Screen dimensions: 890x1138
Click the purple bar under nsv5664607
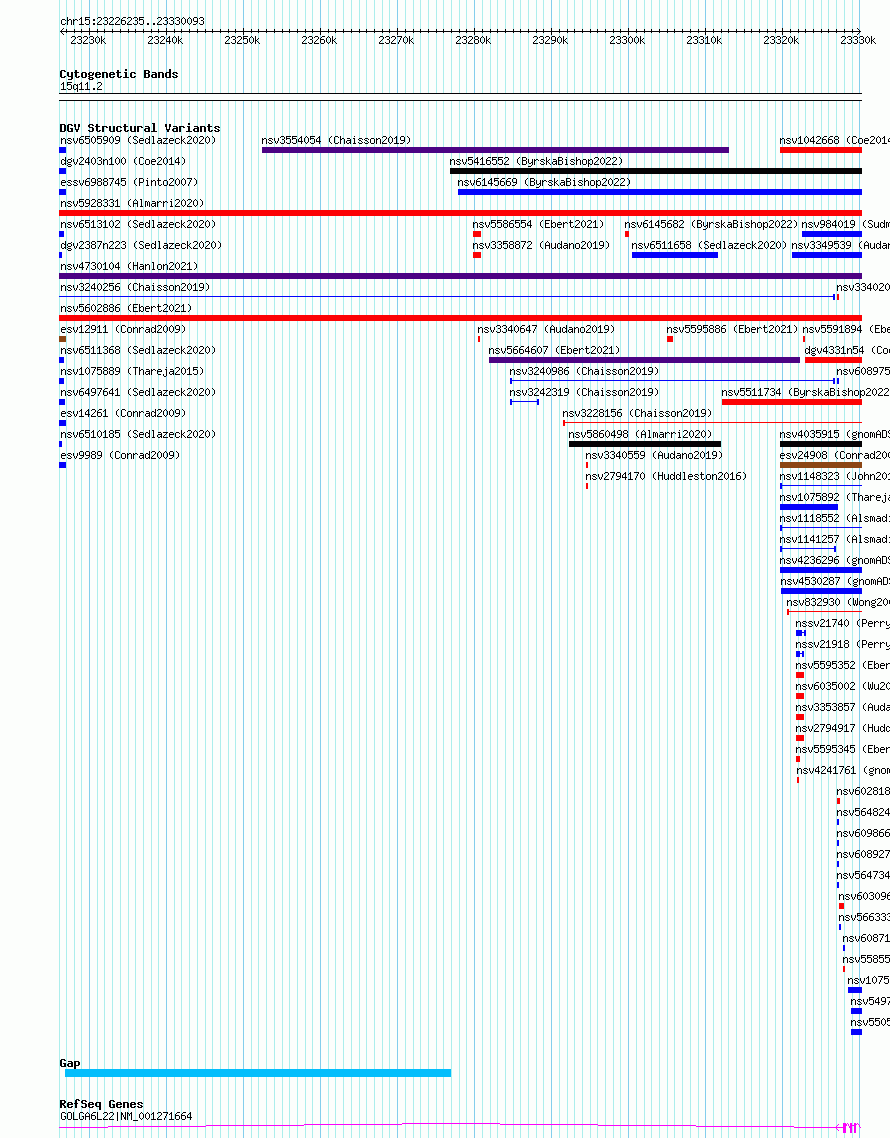click(644, 360)
